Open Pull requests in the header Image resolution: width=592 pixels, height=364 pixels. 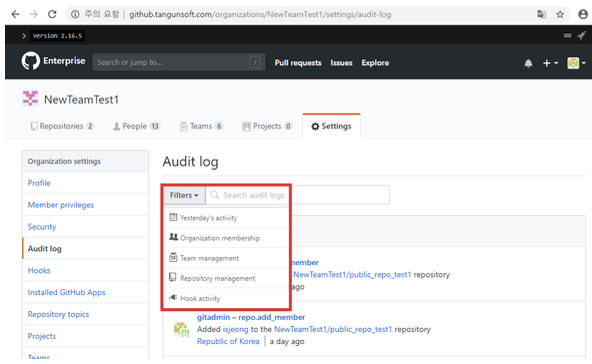point(298,63)
